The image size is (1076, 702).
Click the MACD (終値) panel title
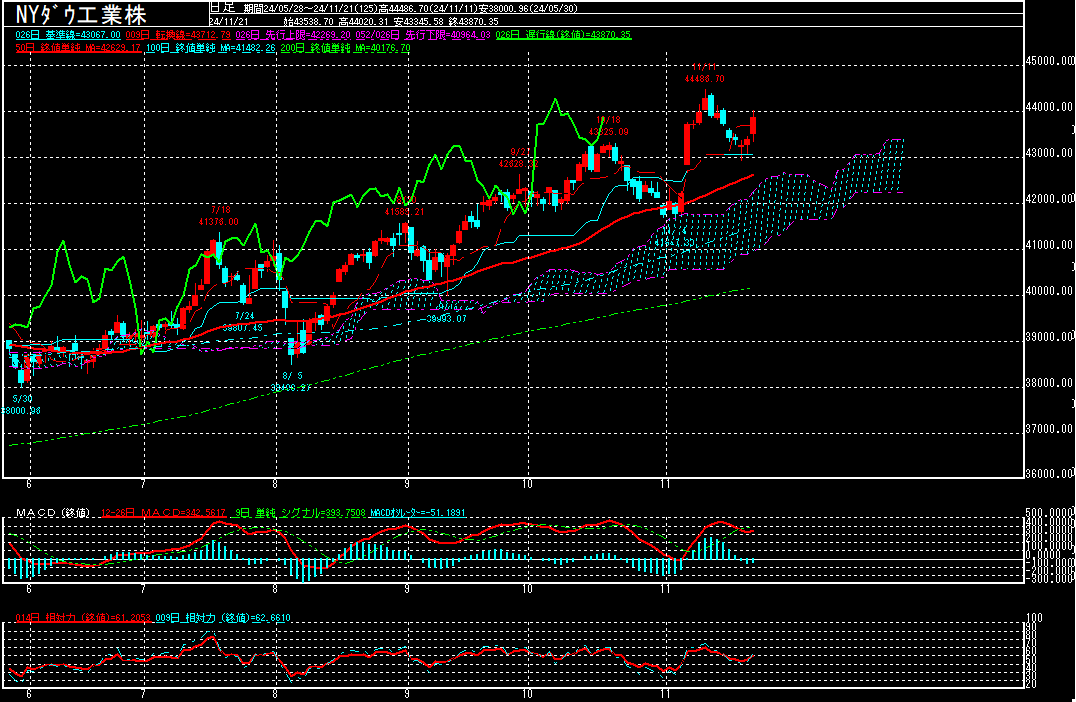click(53, 513)
